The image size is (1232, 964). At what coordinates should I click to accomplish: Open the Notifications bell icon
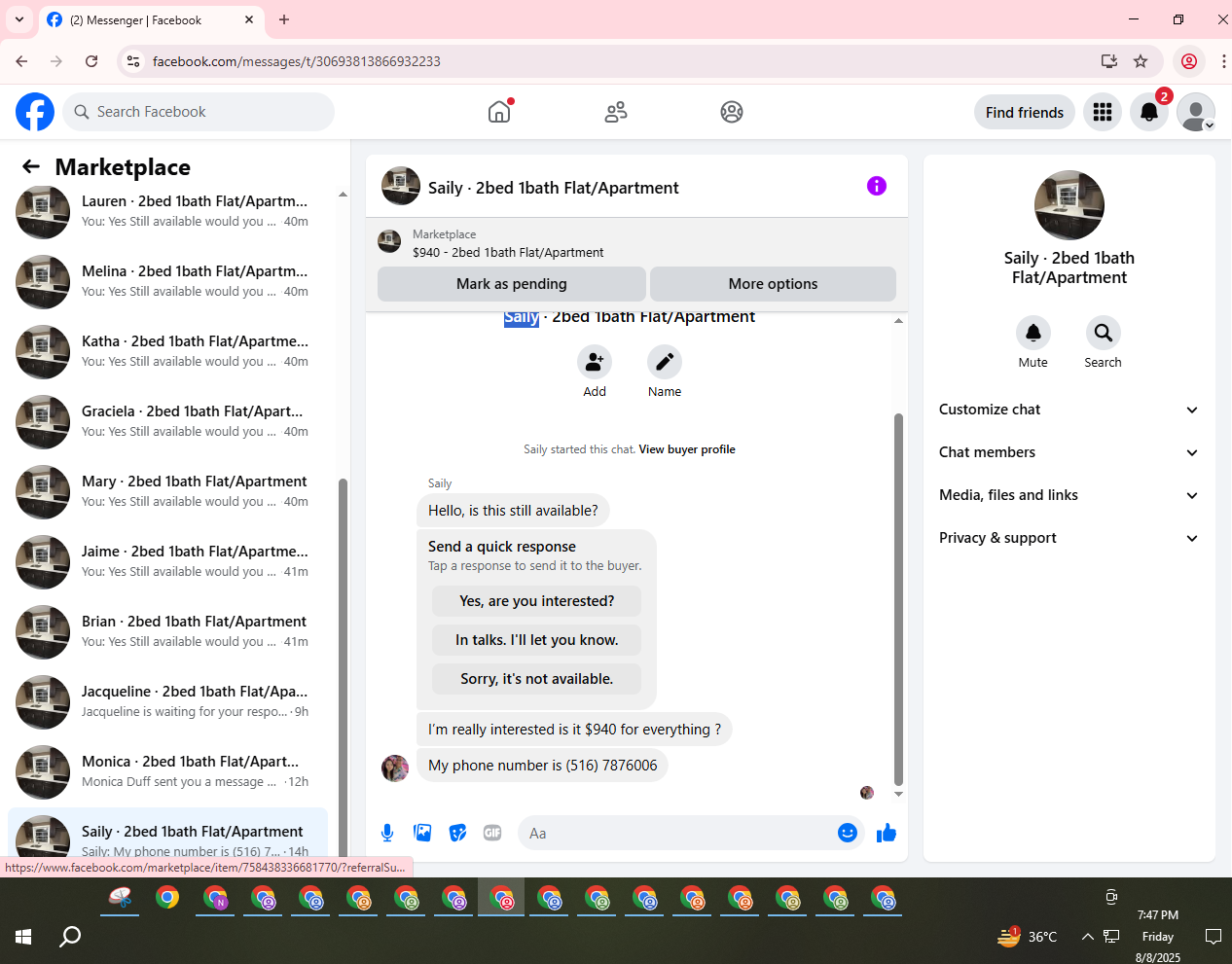[x=1149, y=112]
